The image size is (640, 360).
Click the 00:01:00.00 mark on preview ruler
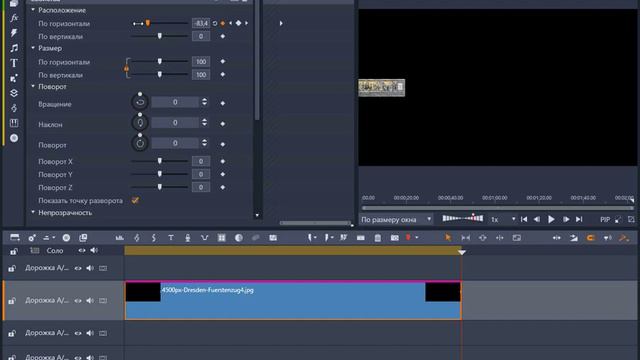495,198
